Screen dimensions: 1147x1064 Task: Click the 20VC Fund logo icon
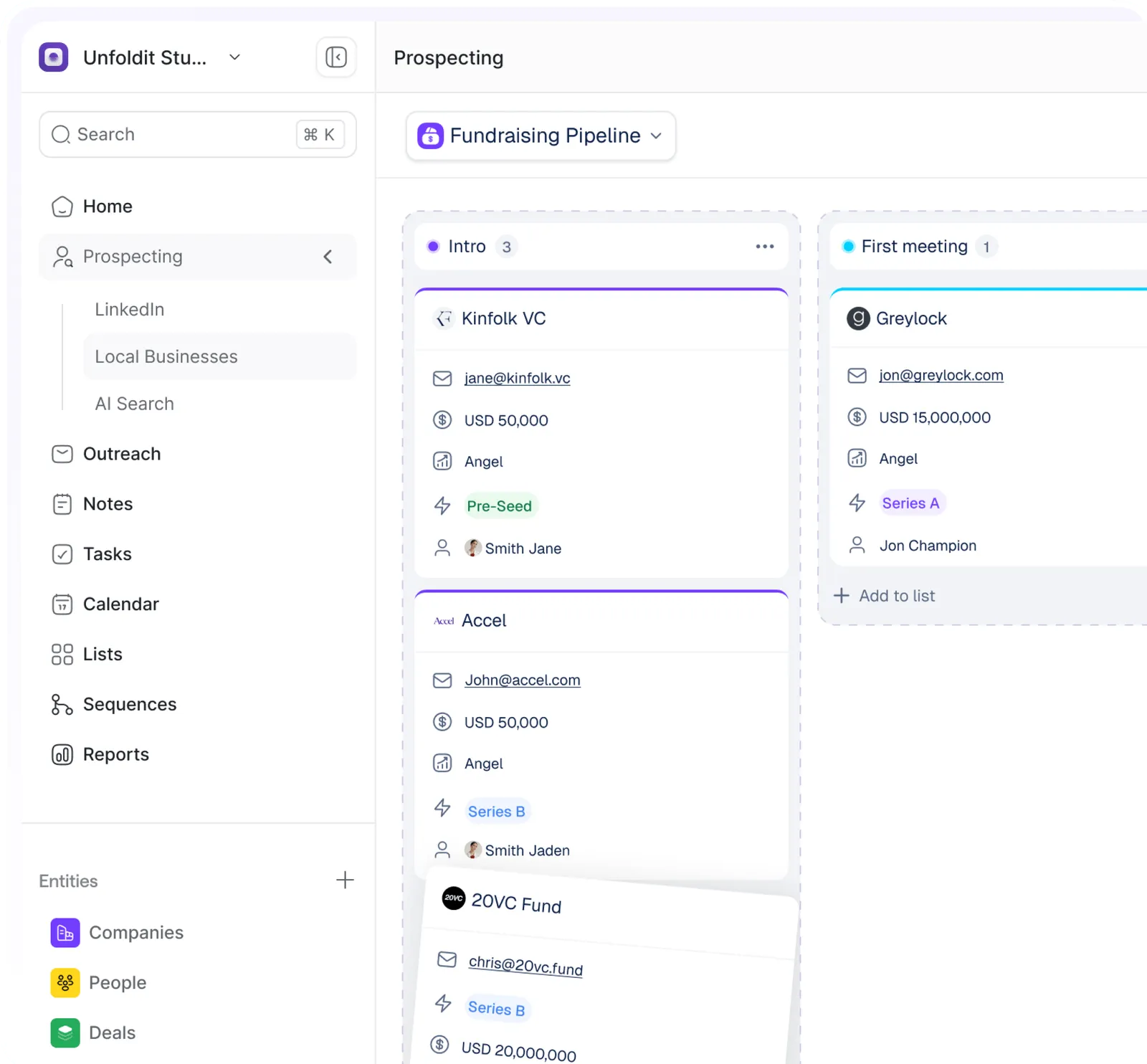coord(454,898)
